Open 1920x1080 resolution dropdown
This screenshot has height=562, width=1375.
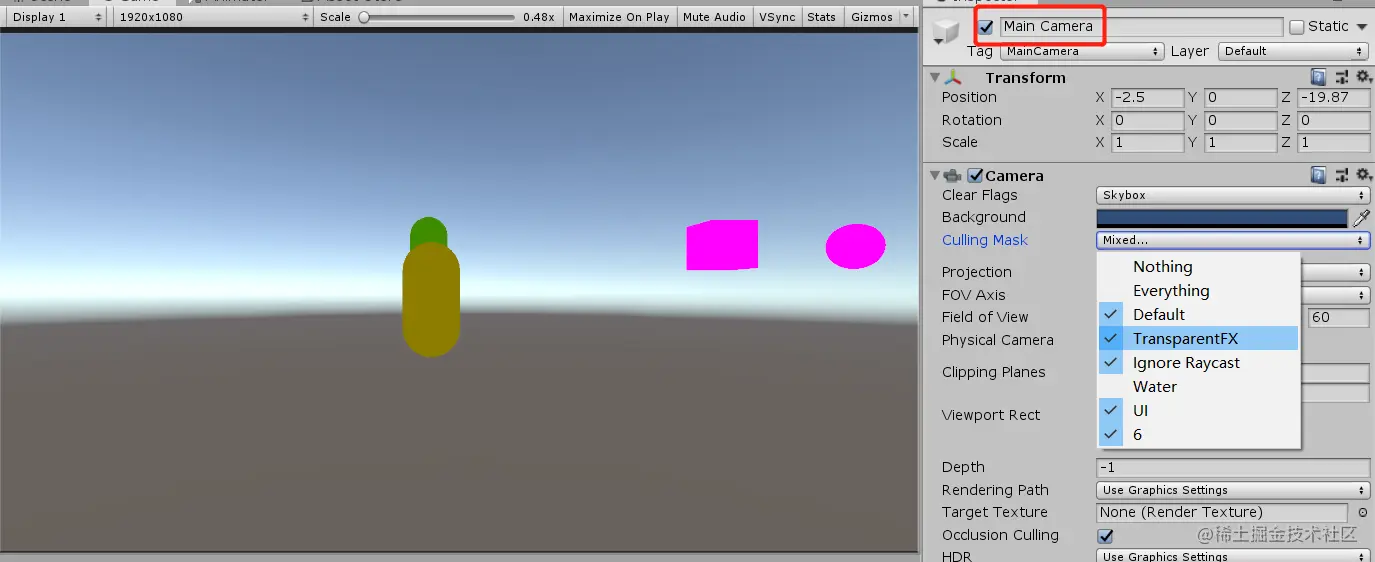[x=213, y=17]
